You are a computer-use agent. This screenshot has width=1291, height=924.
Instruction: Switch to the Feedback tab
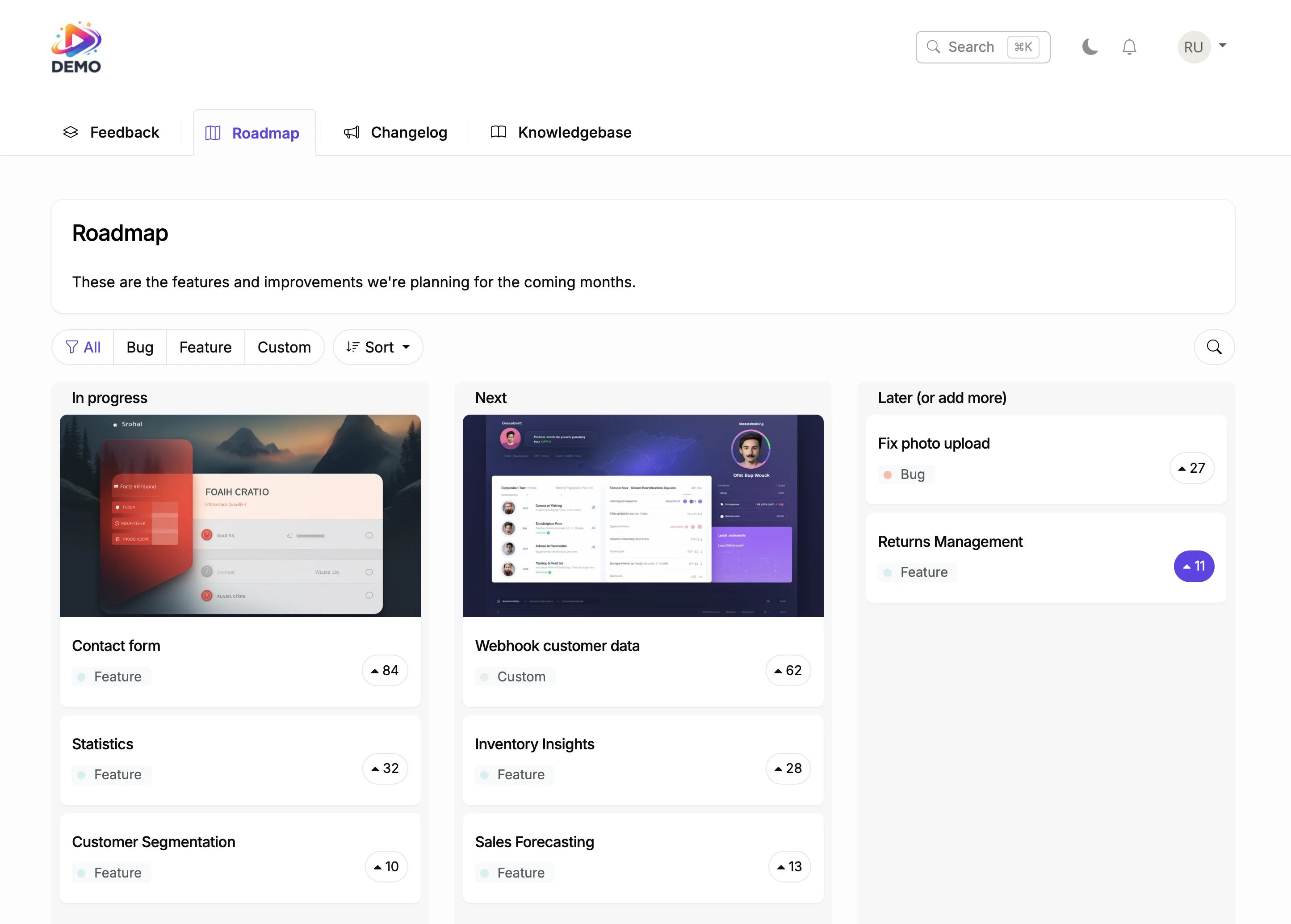point(125,132)
